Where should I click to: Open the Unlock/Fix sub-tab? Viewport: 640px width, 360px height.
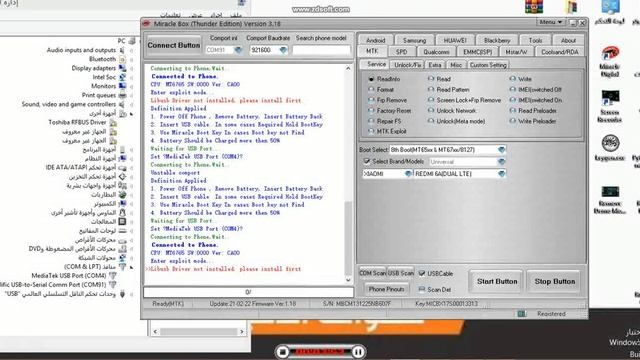point(407,65)
